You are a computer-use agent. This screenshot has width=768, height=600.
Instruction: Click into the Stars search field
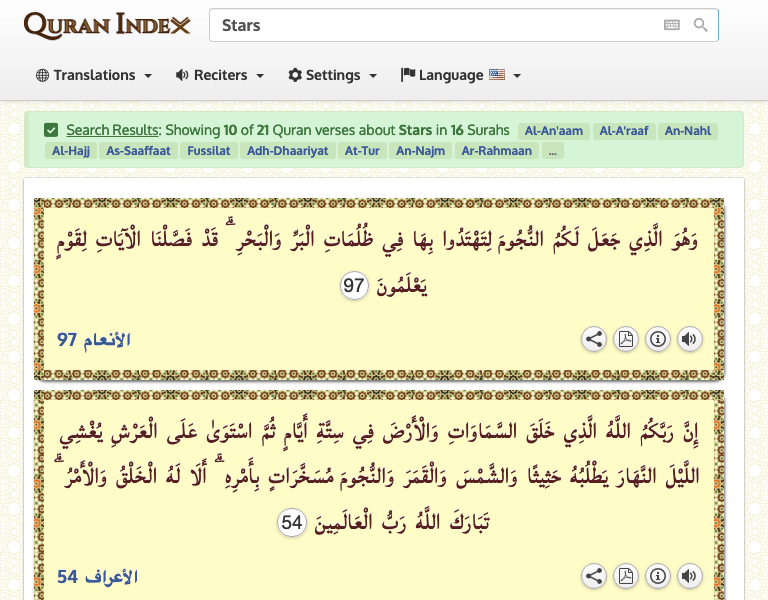tap(430, 25)
